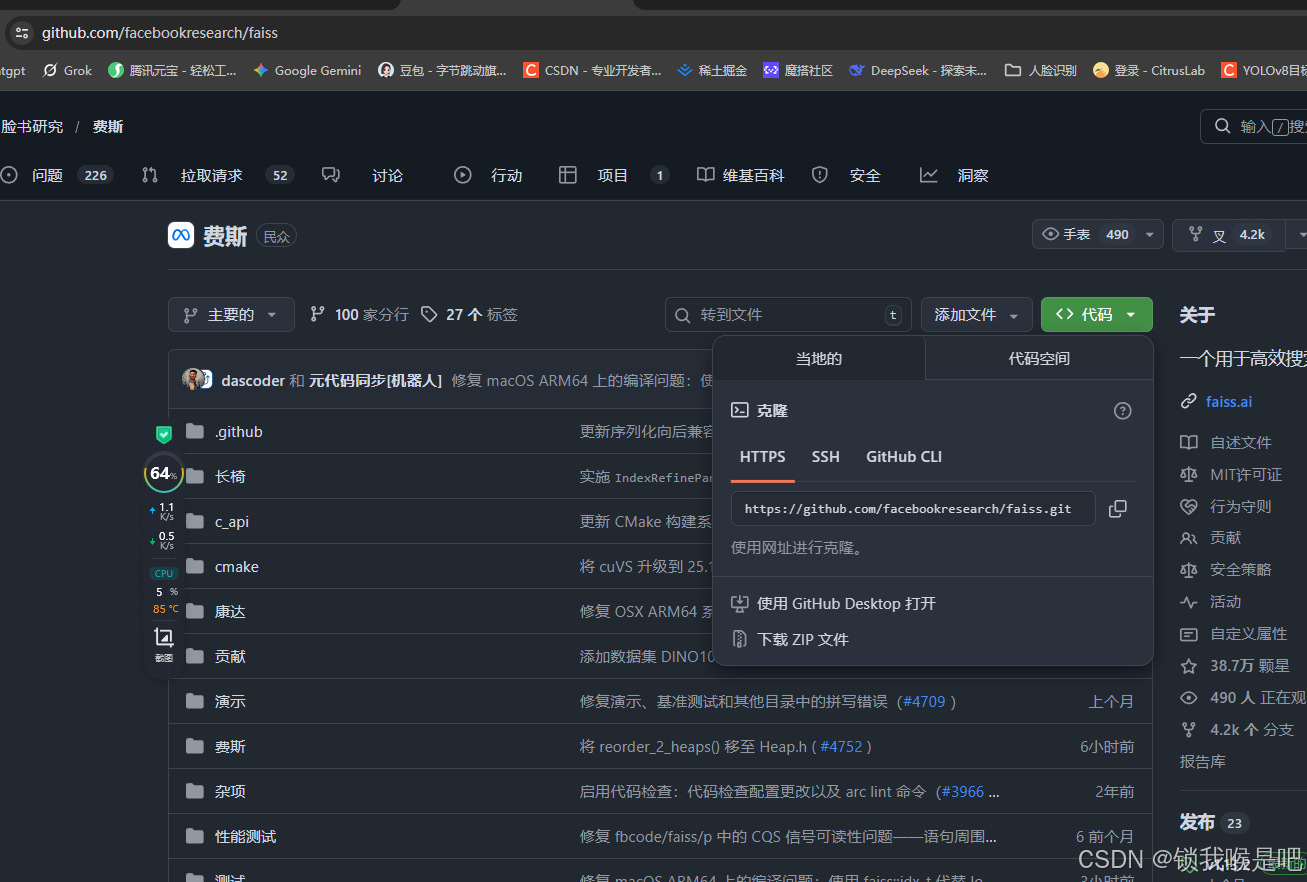The height and width of the screenshot is (882, 1307).
Task: Expand the 主要的 branch dropdown
Action: click(231, 315)
